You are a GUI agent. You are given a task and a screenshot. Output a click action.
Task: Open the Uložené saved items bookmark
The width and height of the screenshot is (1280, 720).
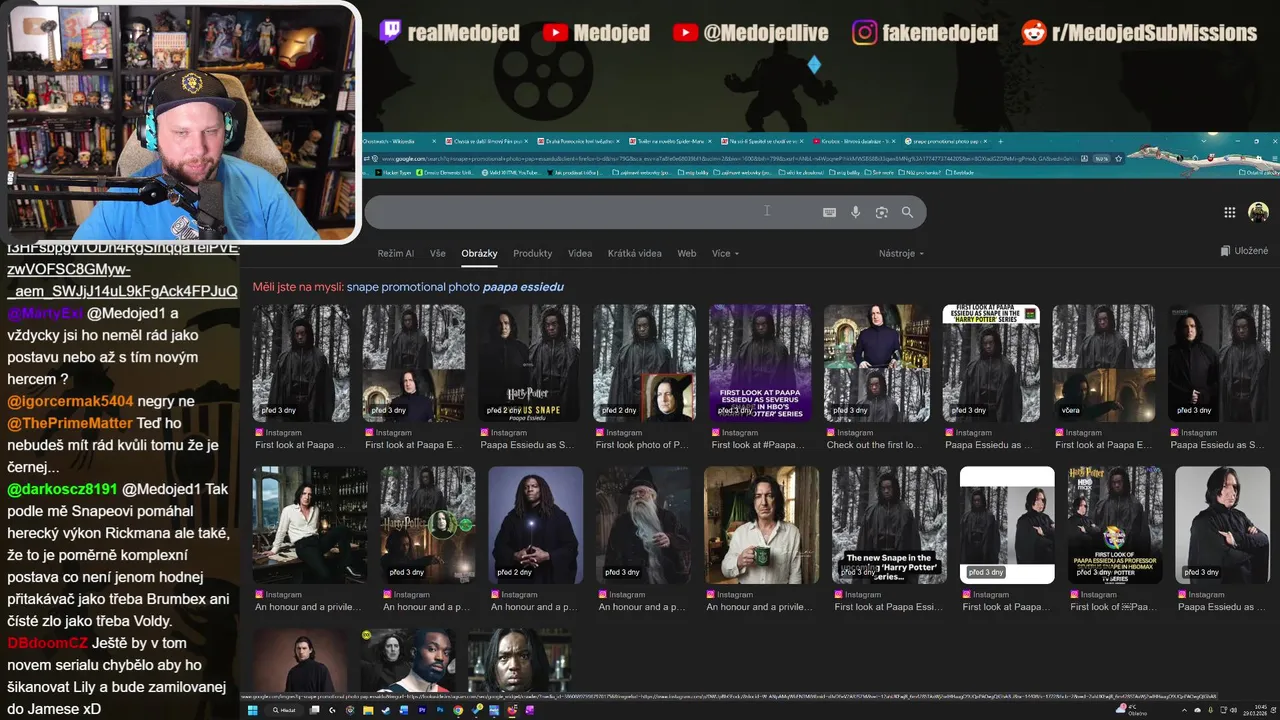(1244, 251)
